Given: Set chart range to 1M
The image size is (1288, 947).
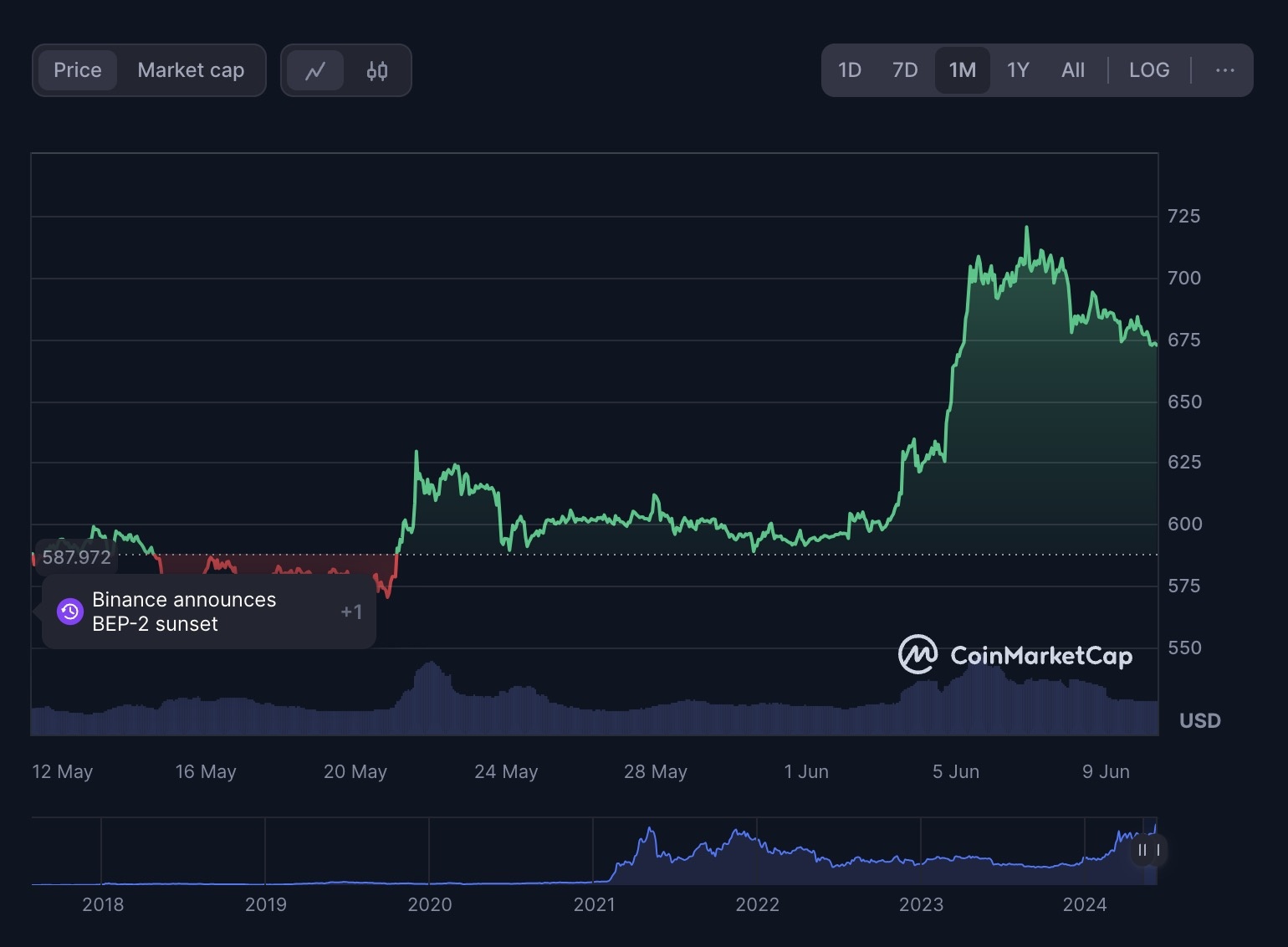Looking at the screenshot, I should pyautogui.click(x=962, y=70).
